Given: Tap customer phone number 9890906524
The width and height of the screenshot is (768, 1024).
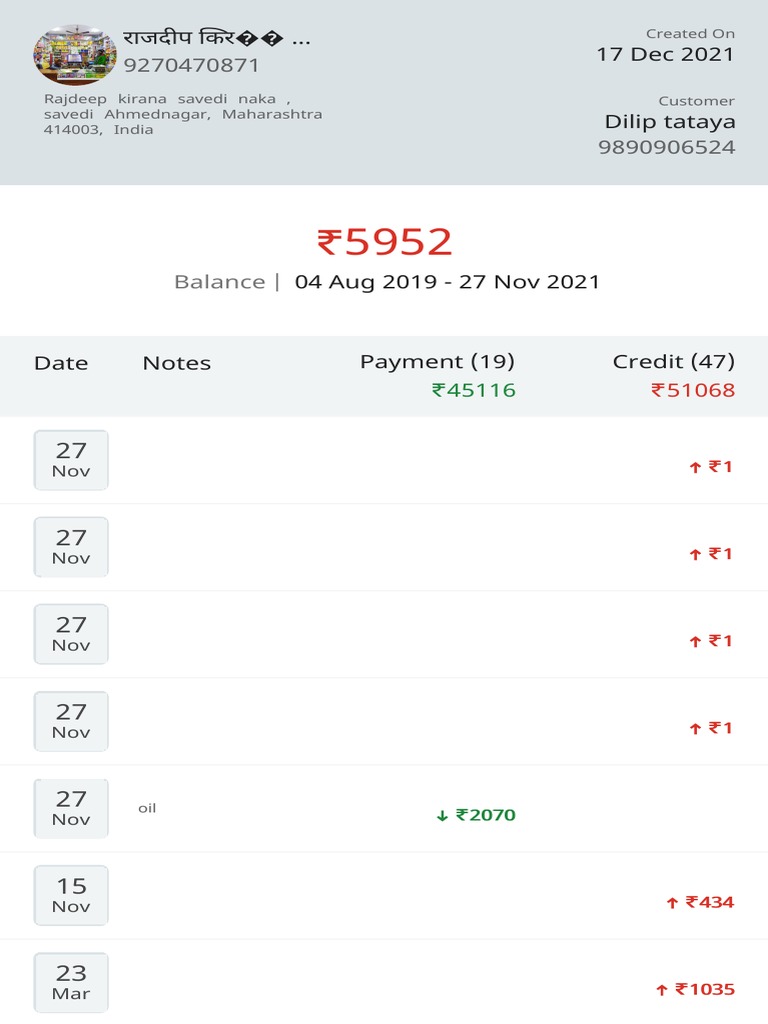Looking at the screenshot, I should pyautogui.click(x=667, y=147).
